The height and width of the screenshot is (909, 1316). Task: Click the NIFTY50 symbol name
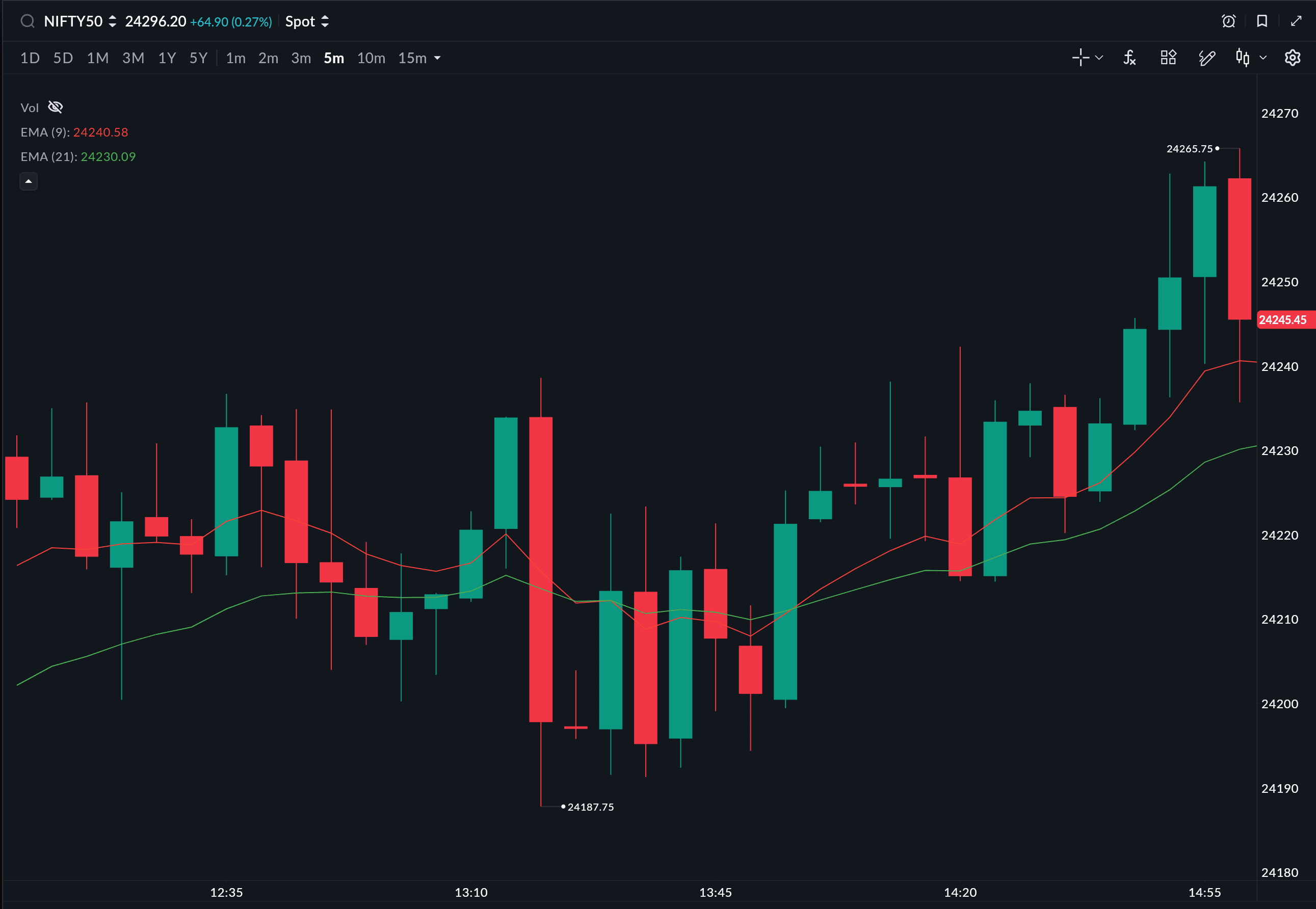(x=73, y=21)
